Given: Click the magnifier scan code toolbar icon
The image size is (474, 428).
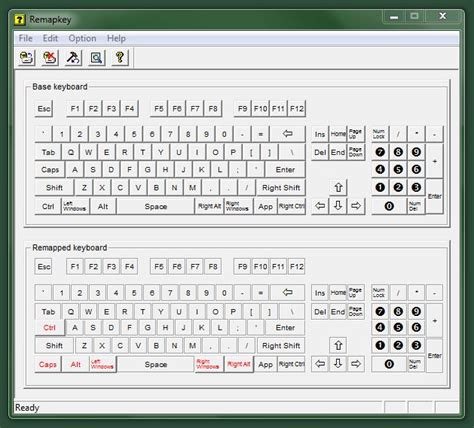Looking at the screenshot, I should 96,58.
